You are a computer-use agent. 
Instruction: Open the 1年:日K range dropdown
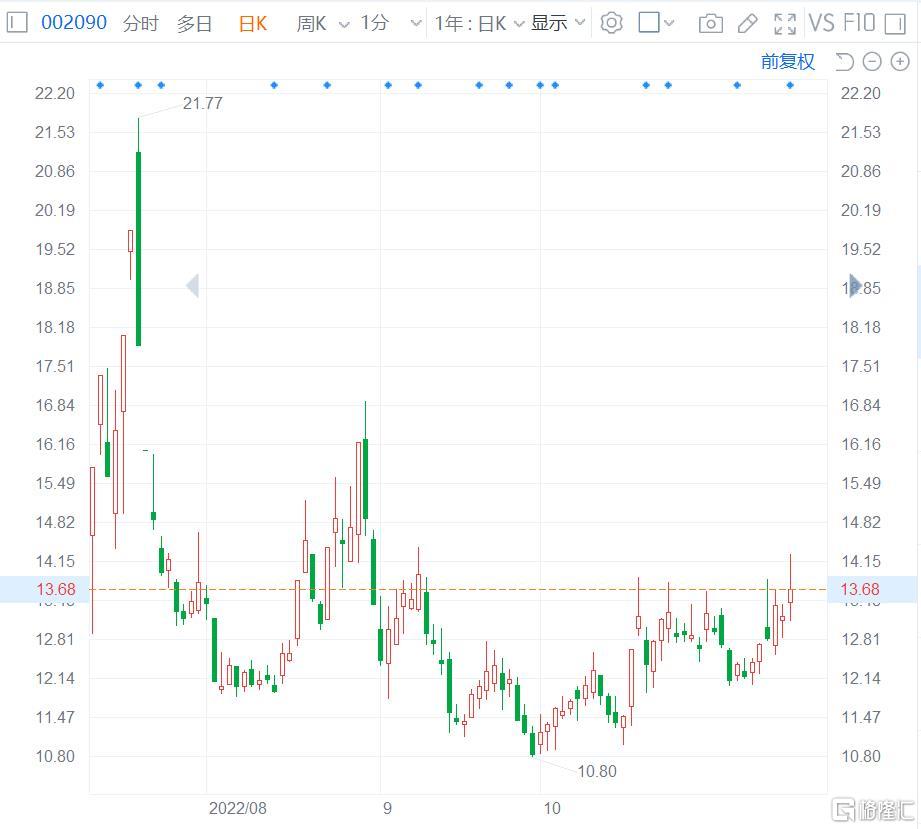tap(478, 23)
